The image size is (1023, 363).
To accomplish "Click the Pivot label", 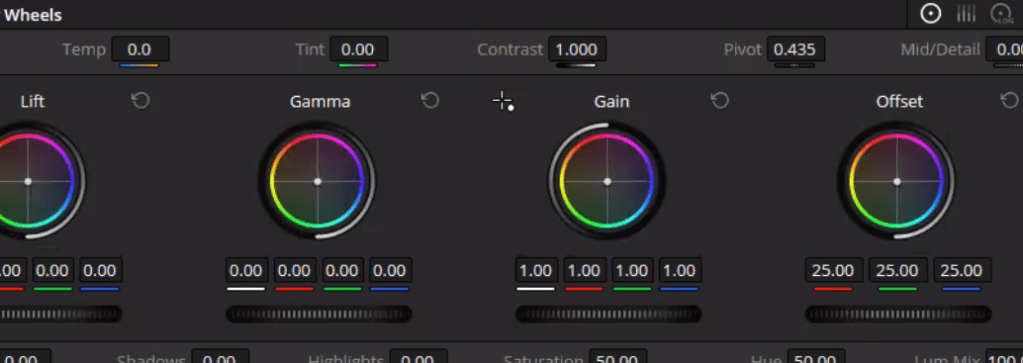I will coord(742,50).
